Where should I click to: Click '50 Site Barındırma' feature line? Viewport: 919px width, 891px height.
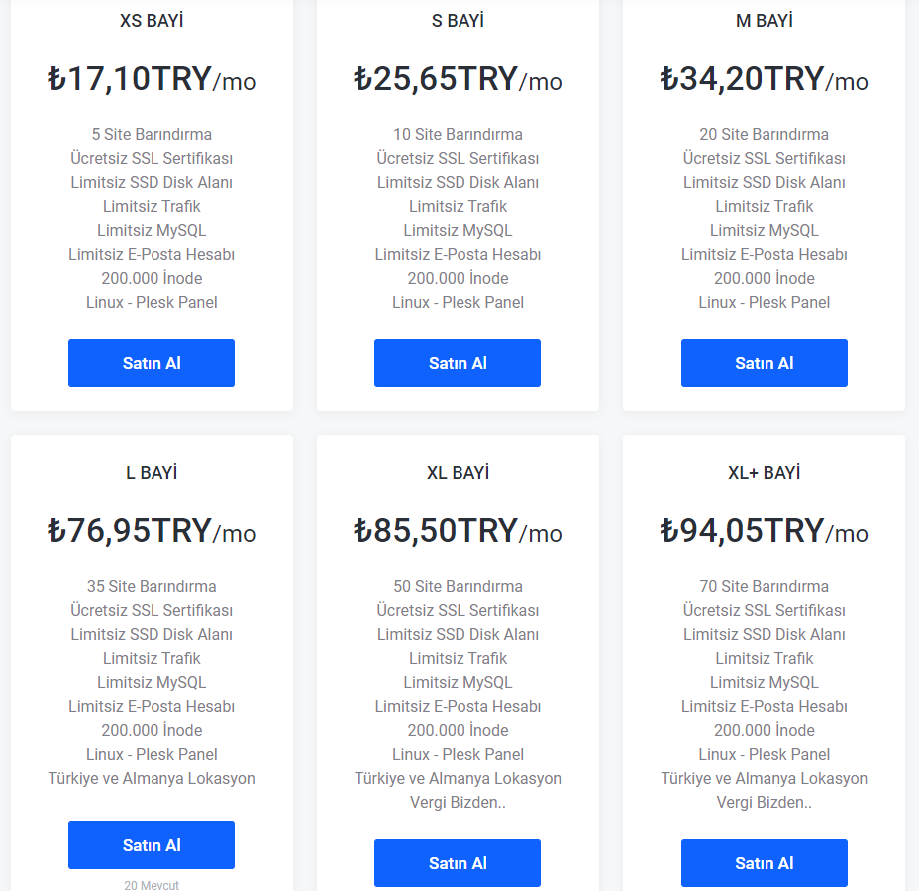point(458,586)
